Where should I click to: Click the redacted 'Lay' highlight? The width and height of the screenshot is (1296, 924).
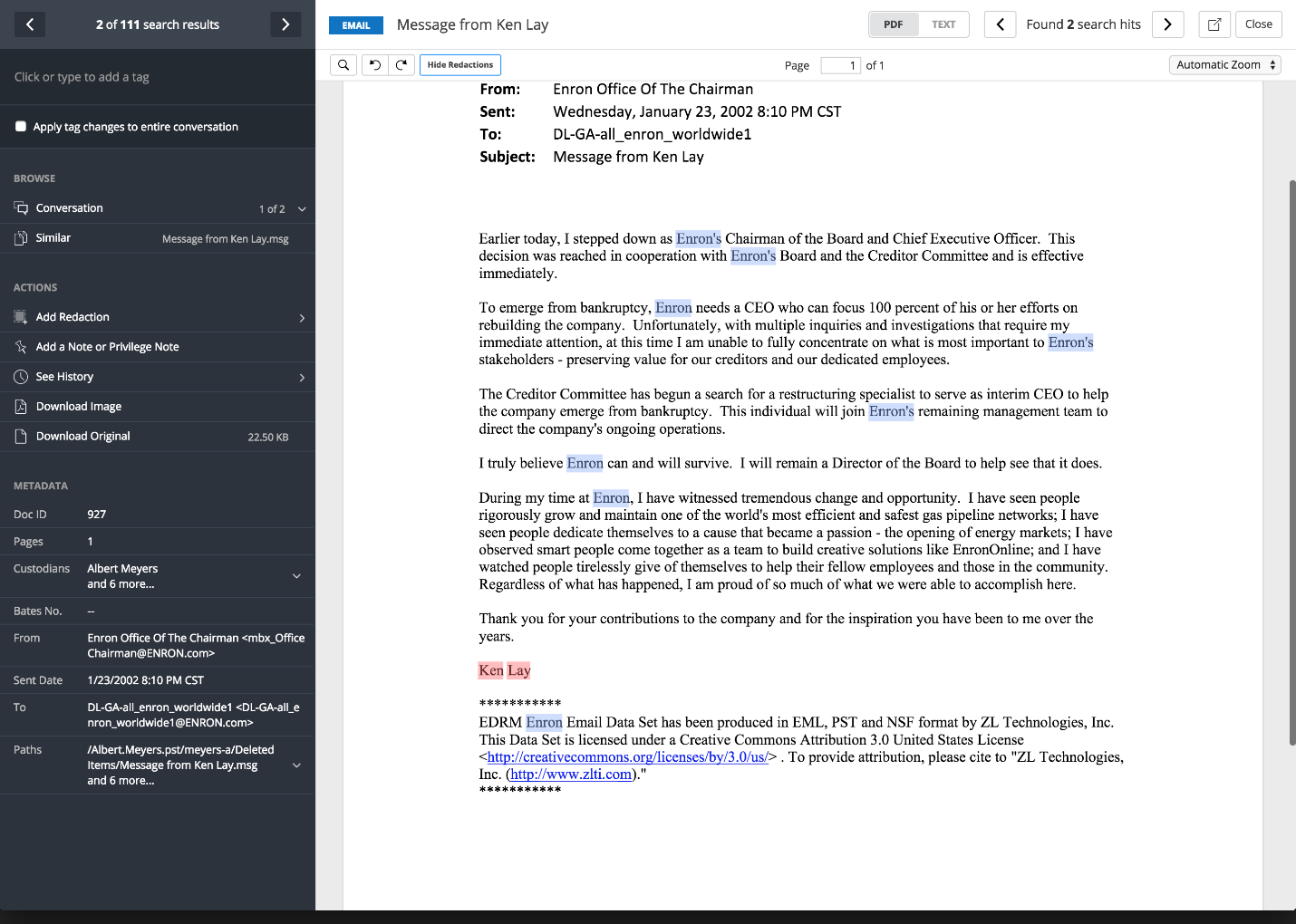[519, 670]
